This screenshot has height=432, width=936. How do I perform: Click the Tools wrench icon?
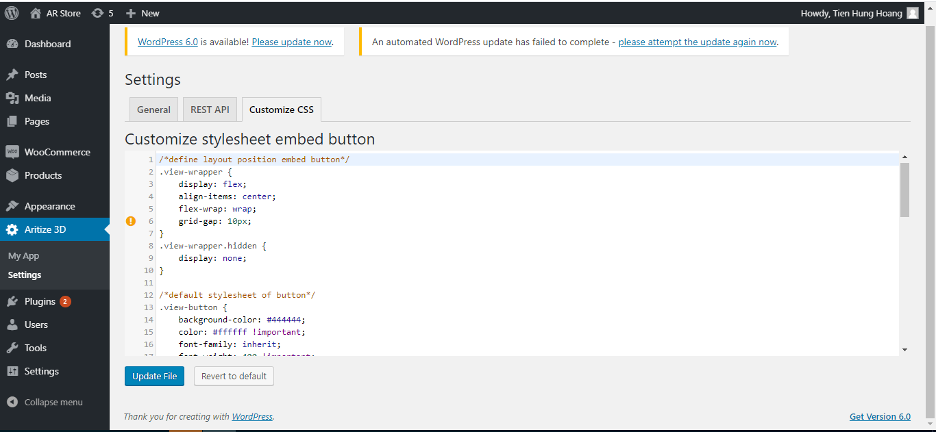[x=12, y=348]
